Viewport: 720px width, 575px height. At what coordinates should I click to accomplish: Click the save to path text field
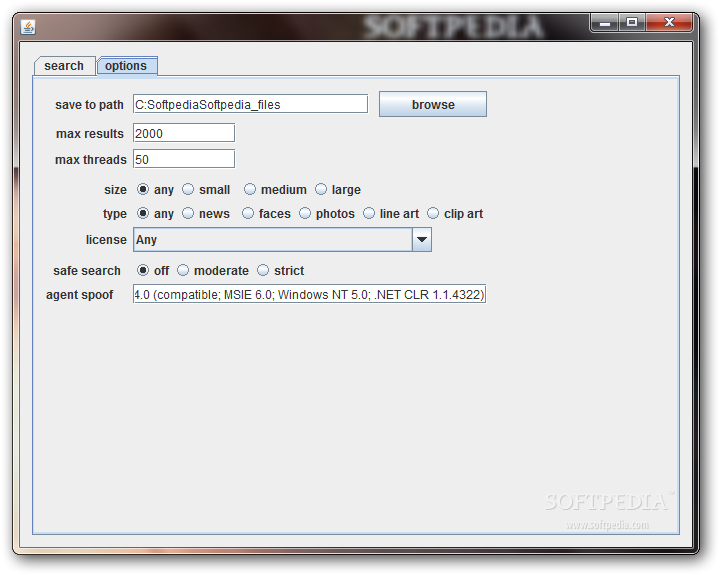point(250,104)
